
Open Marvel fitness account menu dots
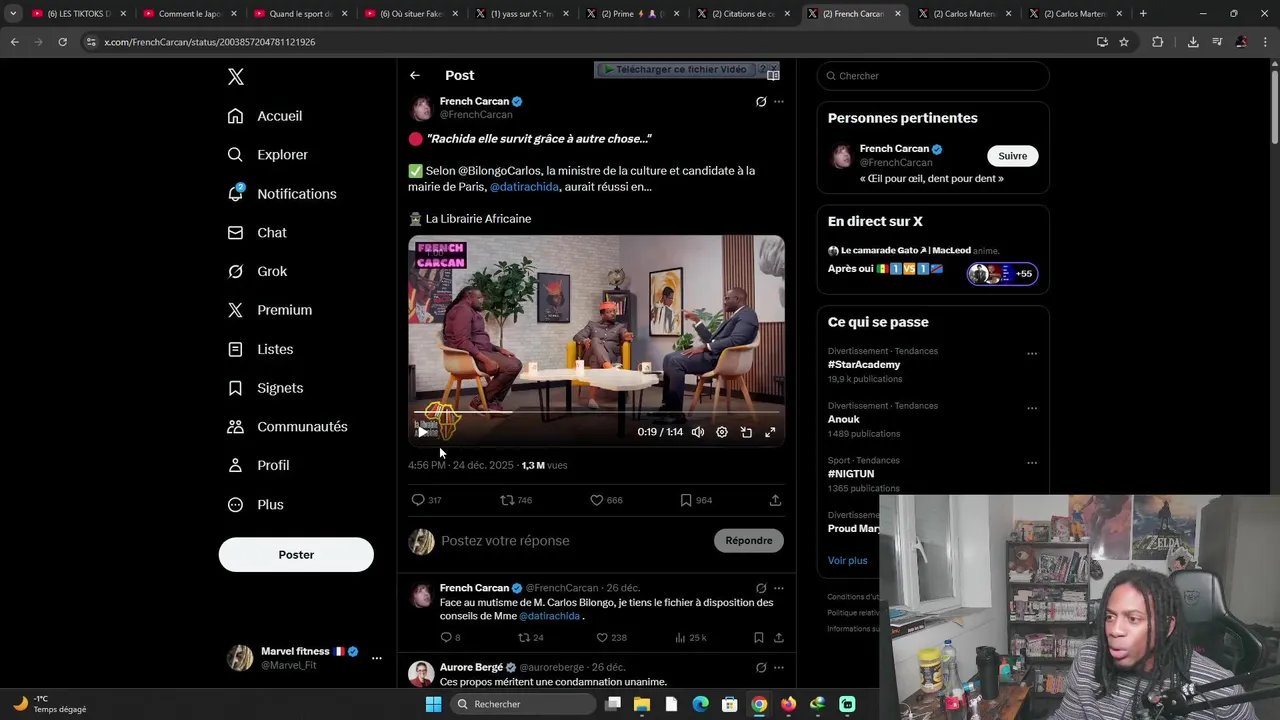(x=376, y=658)
